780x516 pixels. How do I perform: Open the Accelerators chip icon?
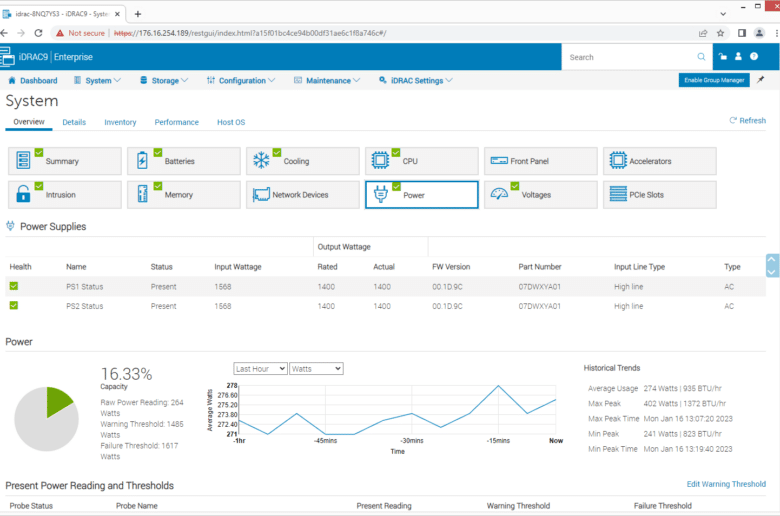pyautogui.click(x=618, y=160)
